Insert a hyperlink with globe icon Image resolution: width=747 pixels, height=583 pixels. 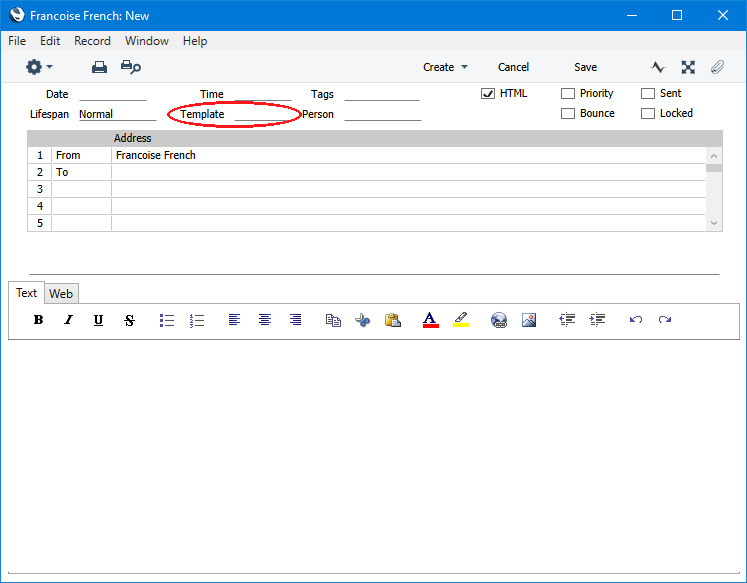[499, 320]
